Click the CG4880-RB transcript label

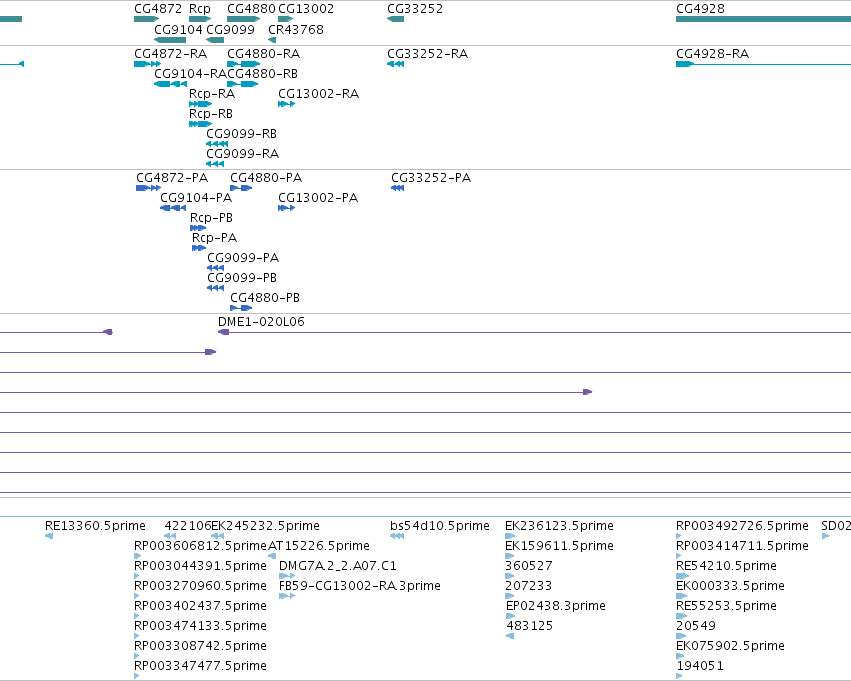[263, 74]
